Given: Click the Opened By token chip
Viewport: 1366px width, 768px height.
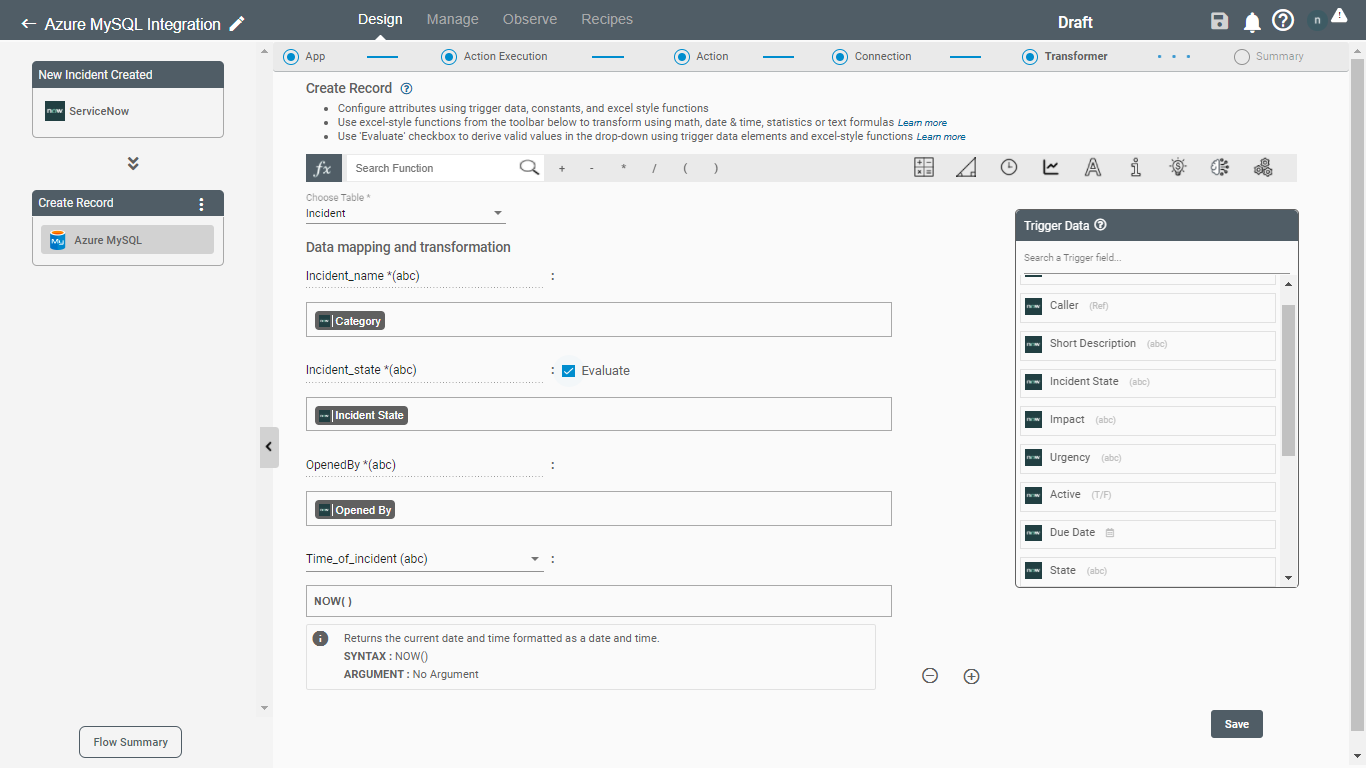Looking at the screenshot, I should (x=355, y=510).
